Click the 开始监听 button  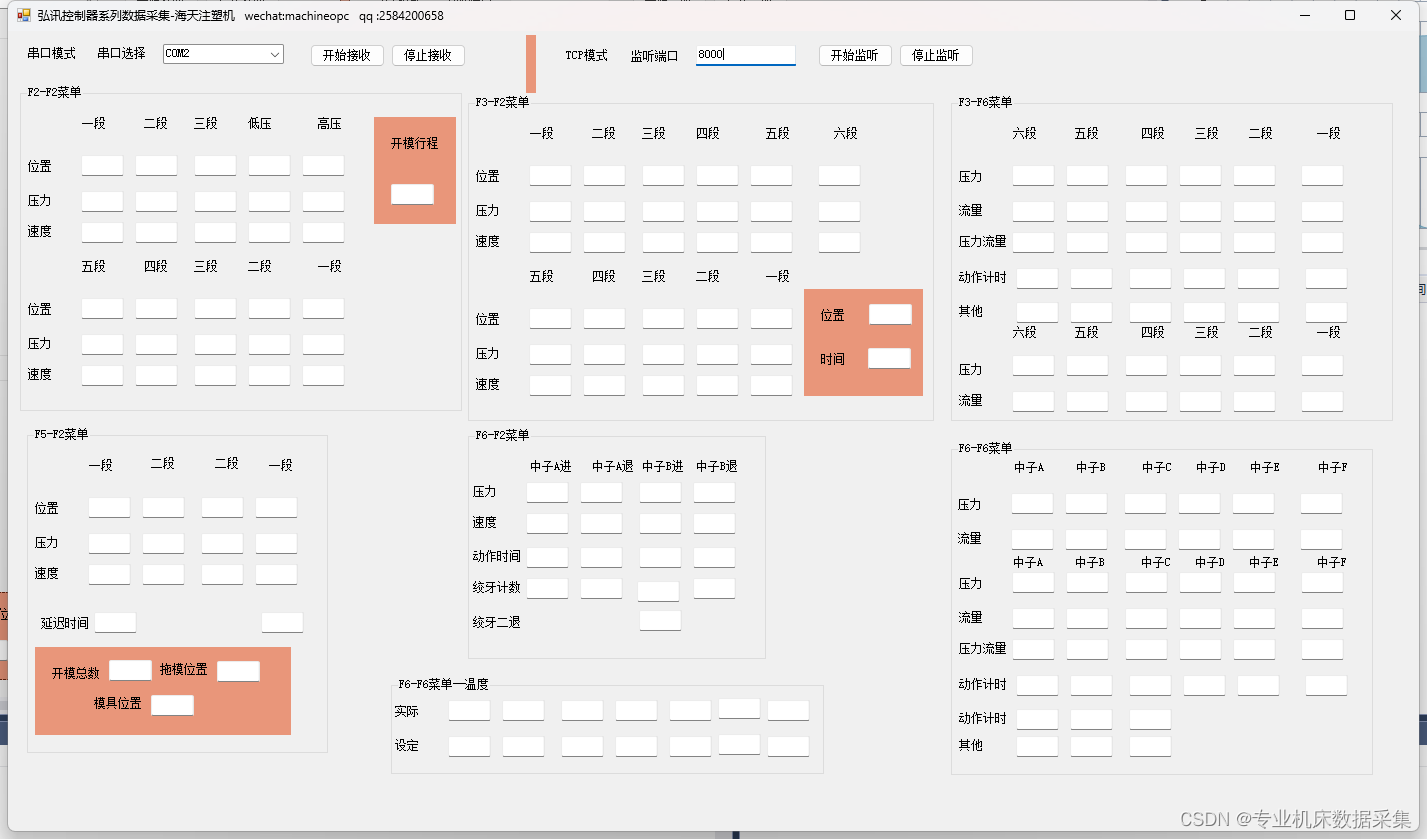855,56
